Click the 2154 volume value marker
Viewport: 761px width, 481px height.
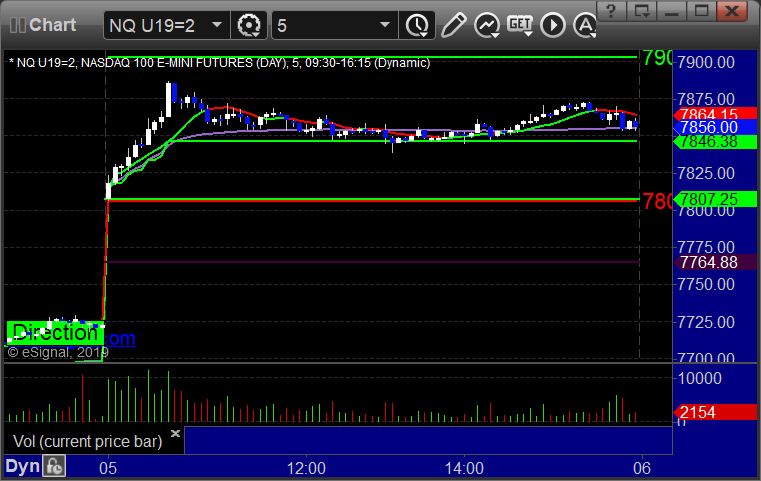tap(715, 413)
